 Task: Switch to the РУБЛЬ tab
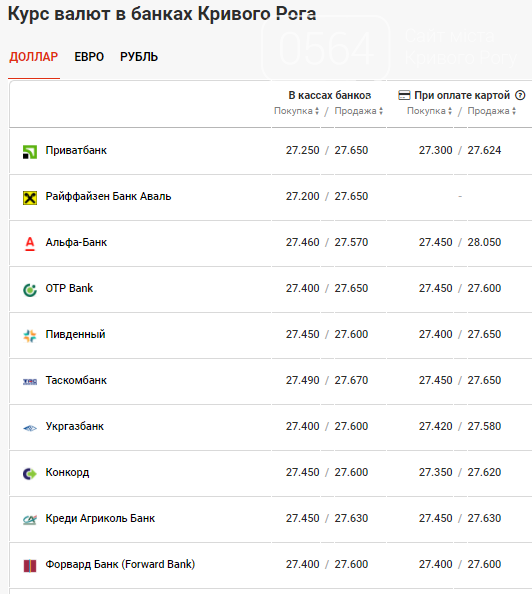[139, 57]
